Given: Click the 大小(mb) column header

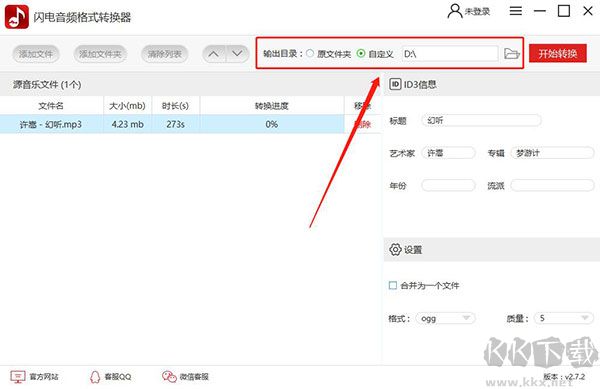Looking at the screenshot, I should pyautogui.click(x=127, y=106).
